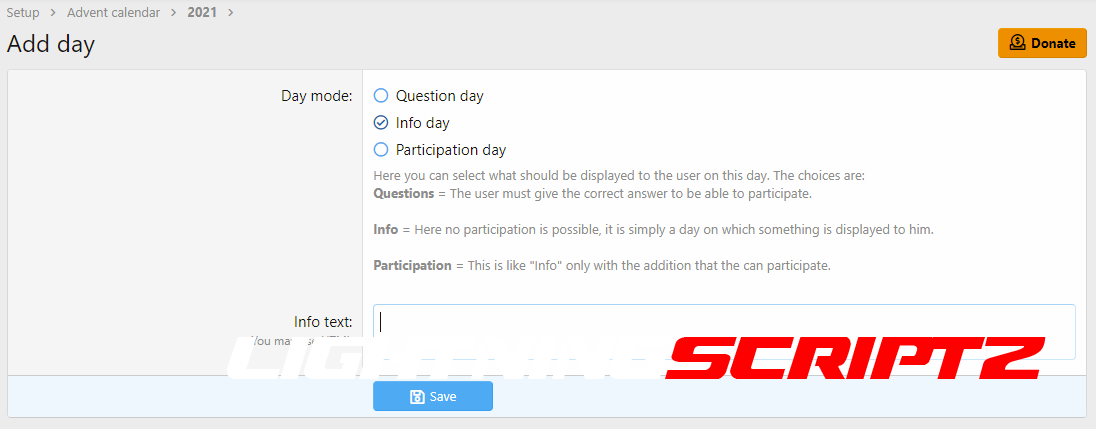Select the Participation day radio button

point(381,150)
